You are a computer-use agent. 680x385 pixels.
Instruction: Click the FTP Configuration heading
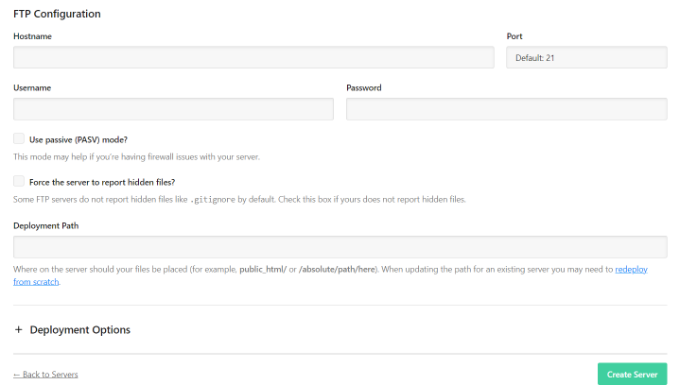(x=57, y=14)
